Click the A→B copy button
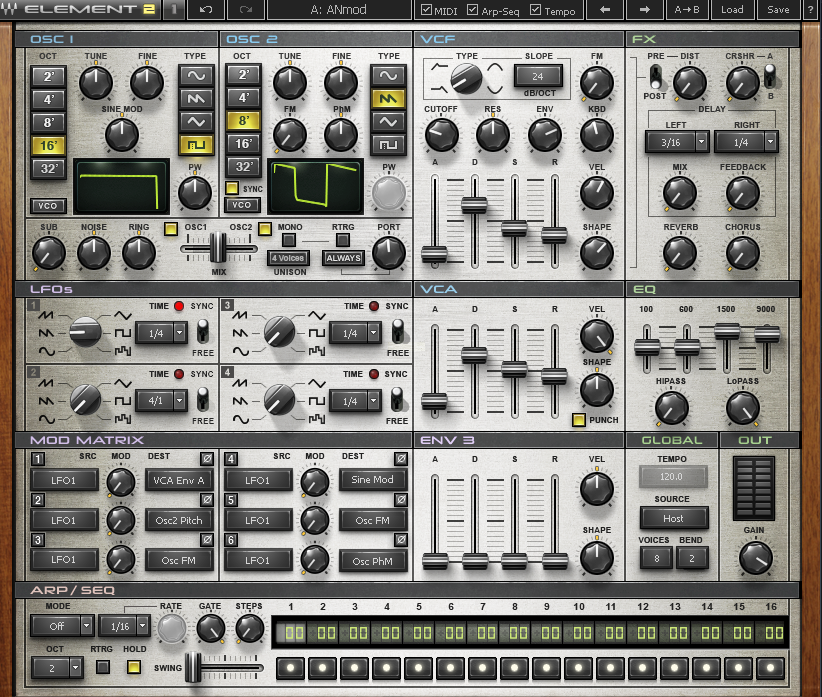The height and width of the screenshot is (697, 822). tap(687, 9)
